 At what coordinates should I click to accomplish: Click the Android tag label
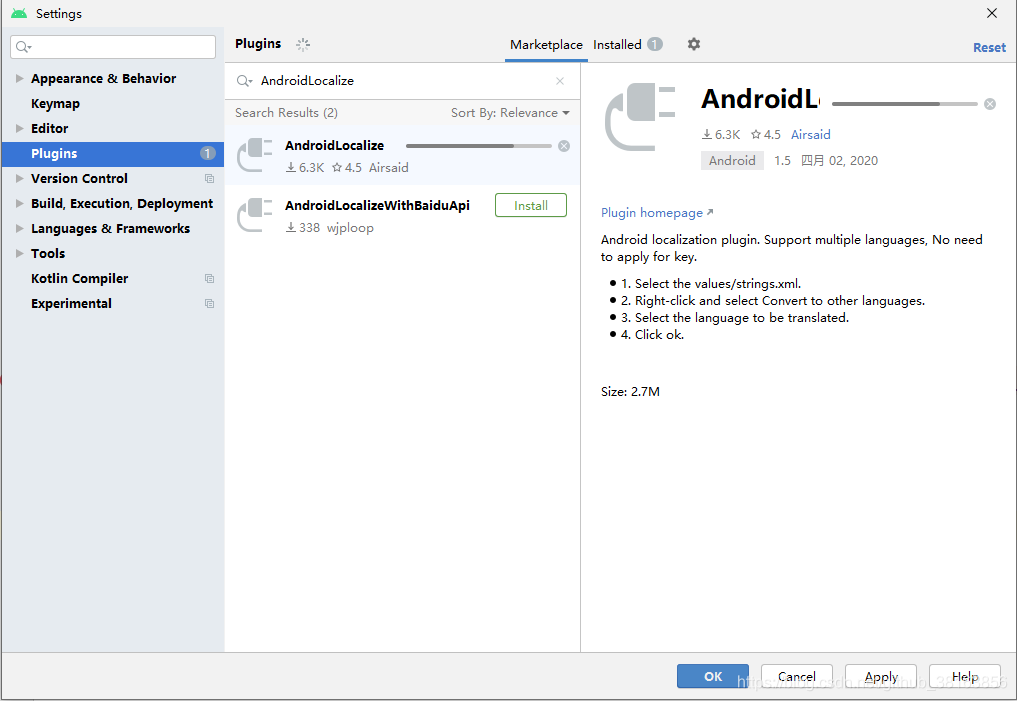click(732, 160)
